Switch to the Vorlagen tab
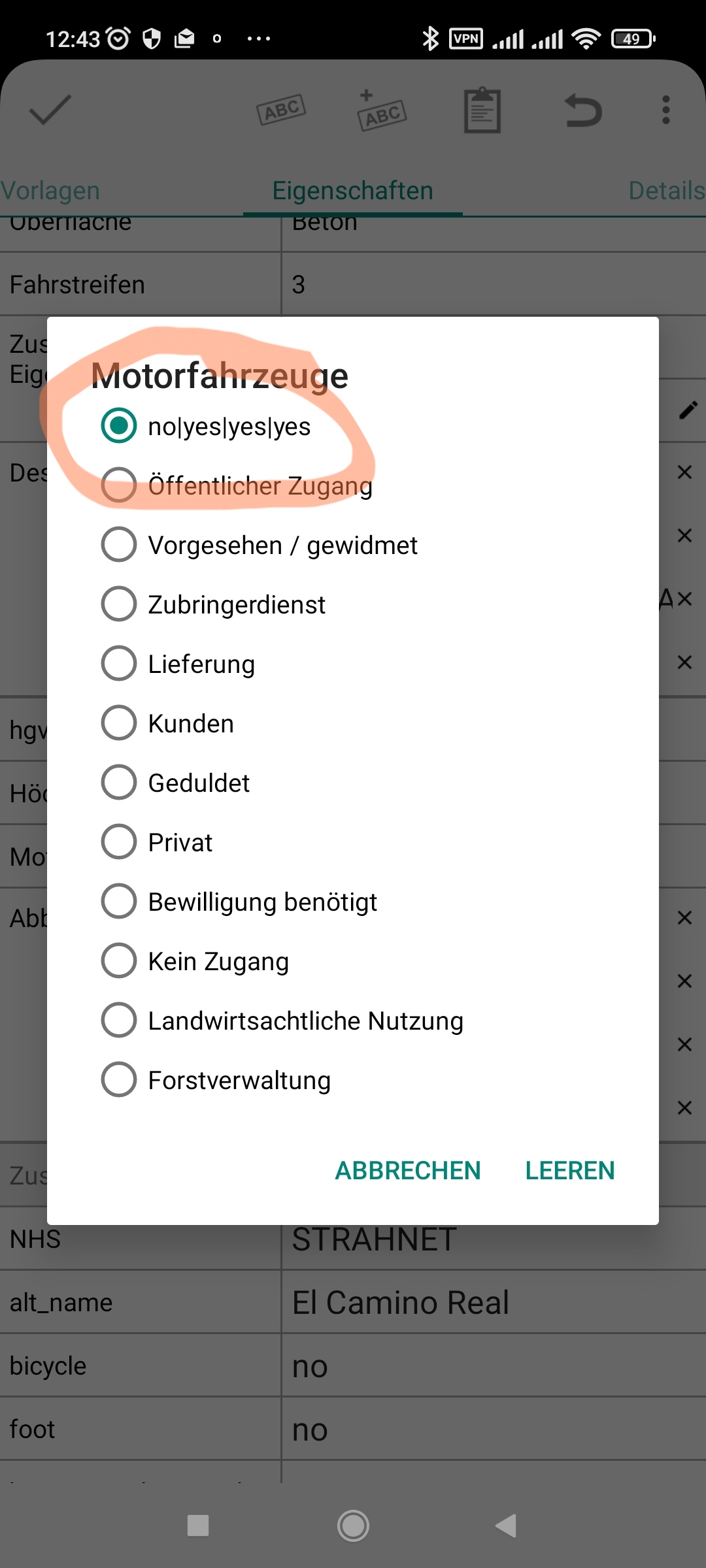The width and height of the screenshot is (706, 1568). click(x=51, y=191)
